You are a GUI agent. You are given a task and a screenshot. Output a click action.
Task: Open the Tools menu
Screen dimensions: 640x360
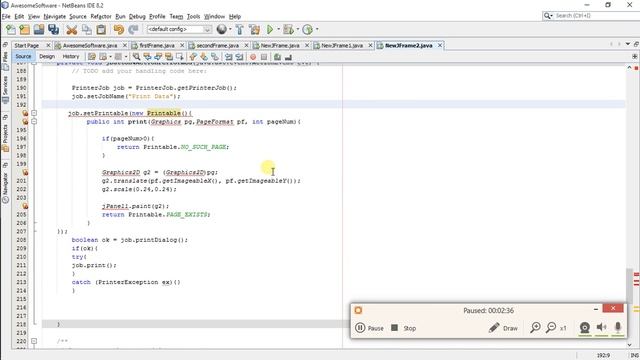click(x=193, y=16)
